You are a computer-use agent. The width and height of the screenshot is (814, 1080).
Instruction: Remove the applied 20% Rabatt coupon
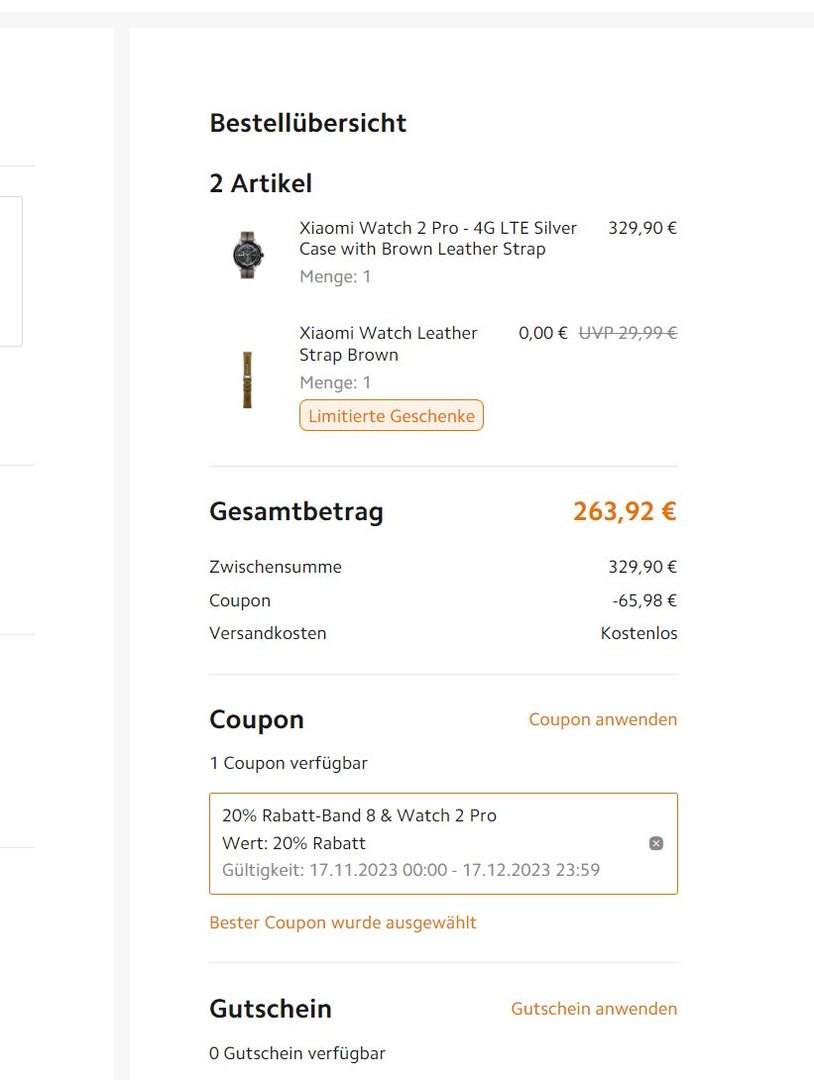click(x=656, y=843)
